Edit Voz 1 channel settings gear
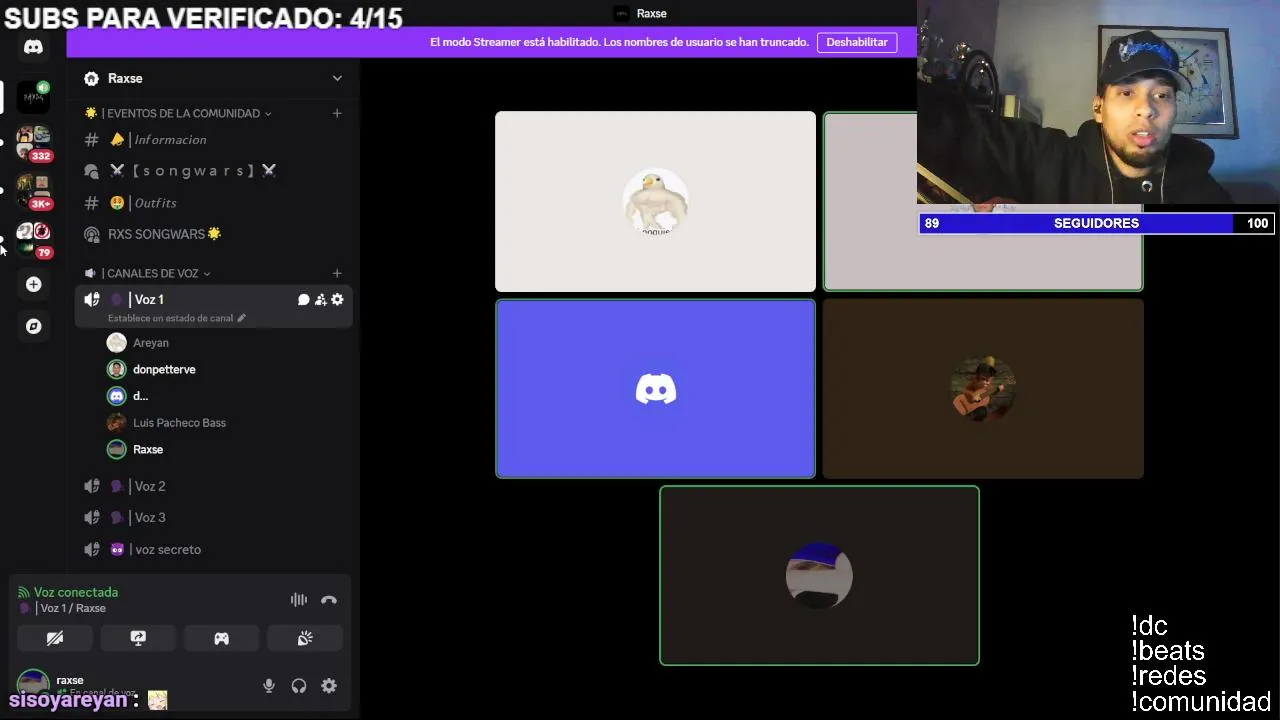 point(337,300)
